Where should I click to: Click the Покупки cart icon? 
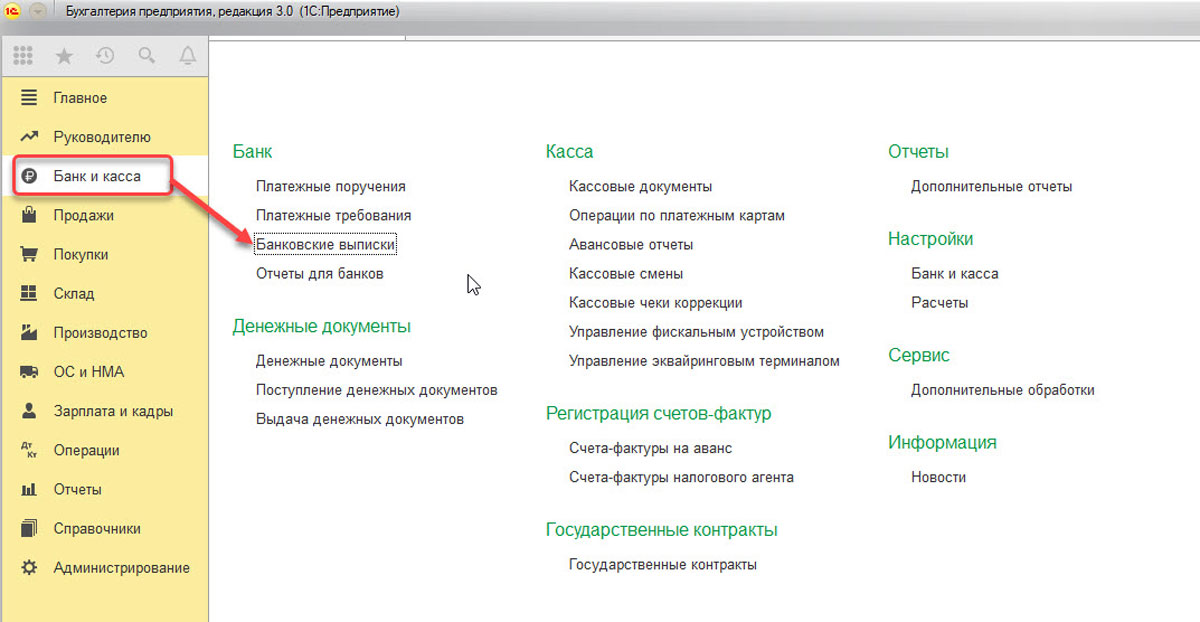(29, 254)
